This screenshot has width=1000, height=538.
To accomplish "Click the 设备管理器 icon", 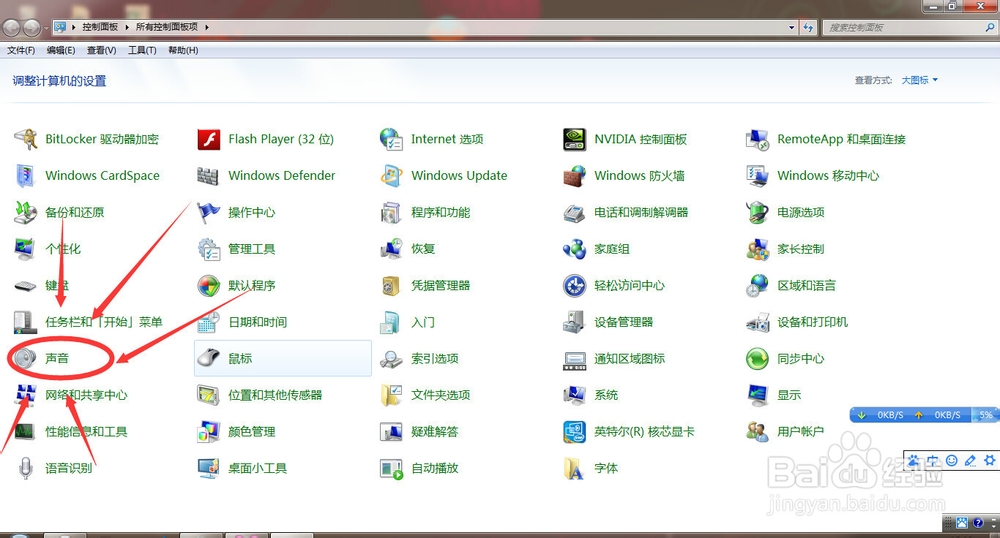I will click(x=574, y=322).
